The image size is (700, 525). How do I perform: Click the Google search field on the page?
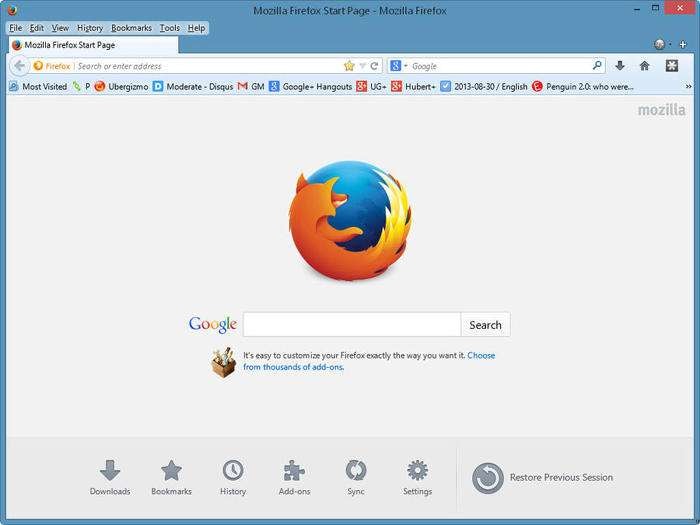pos(351,325)
